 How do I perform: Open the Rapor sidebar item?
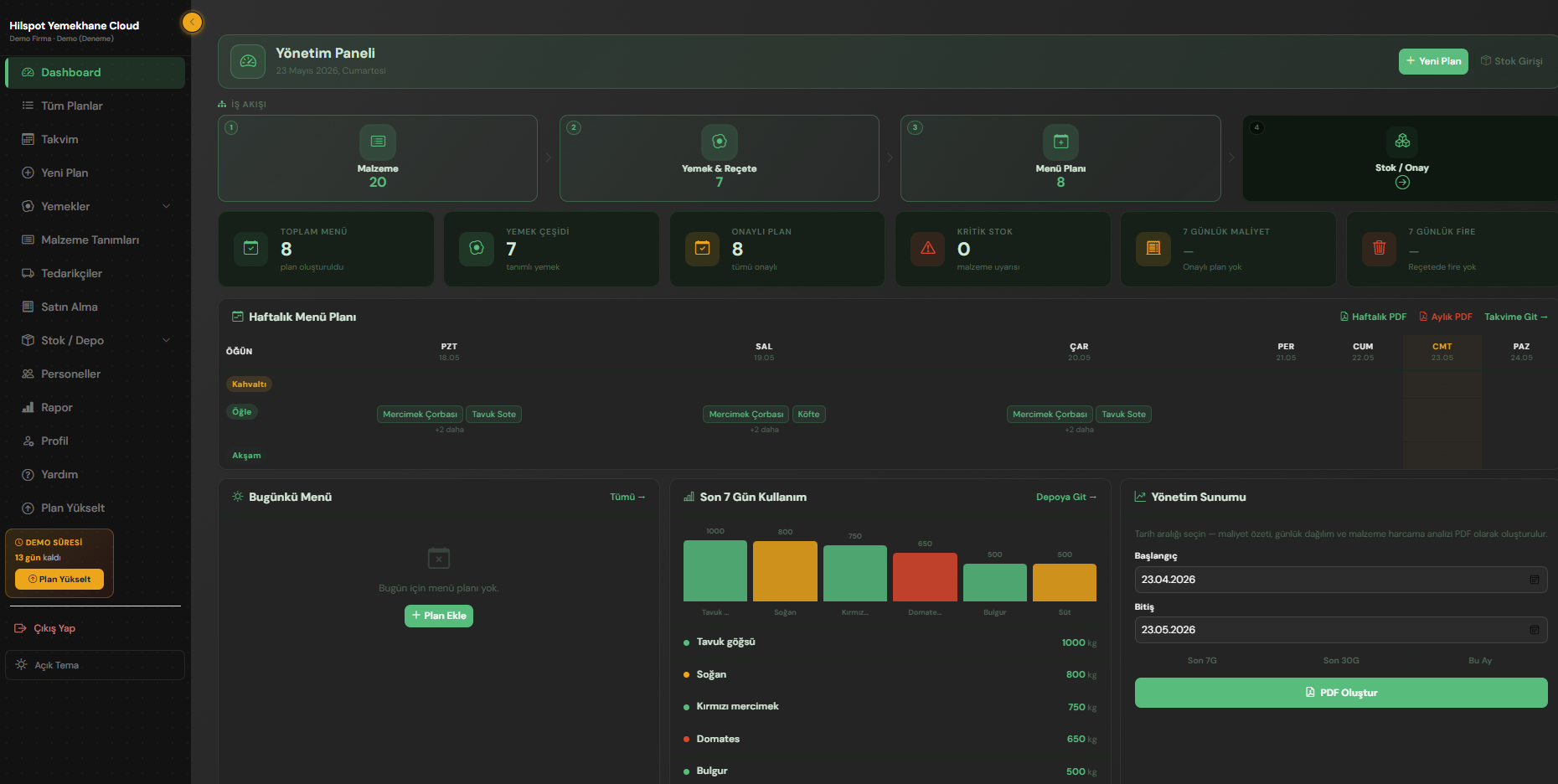click(x=95, y=407)
